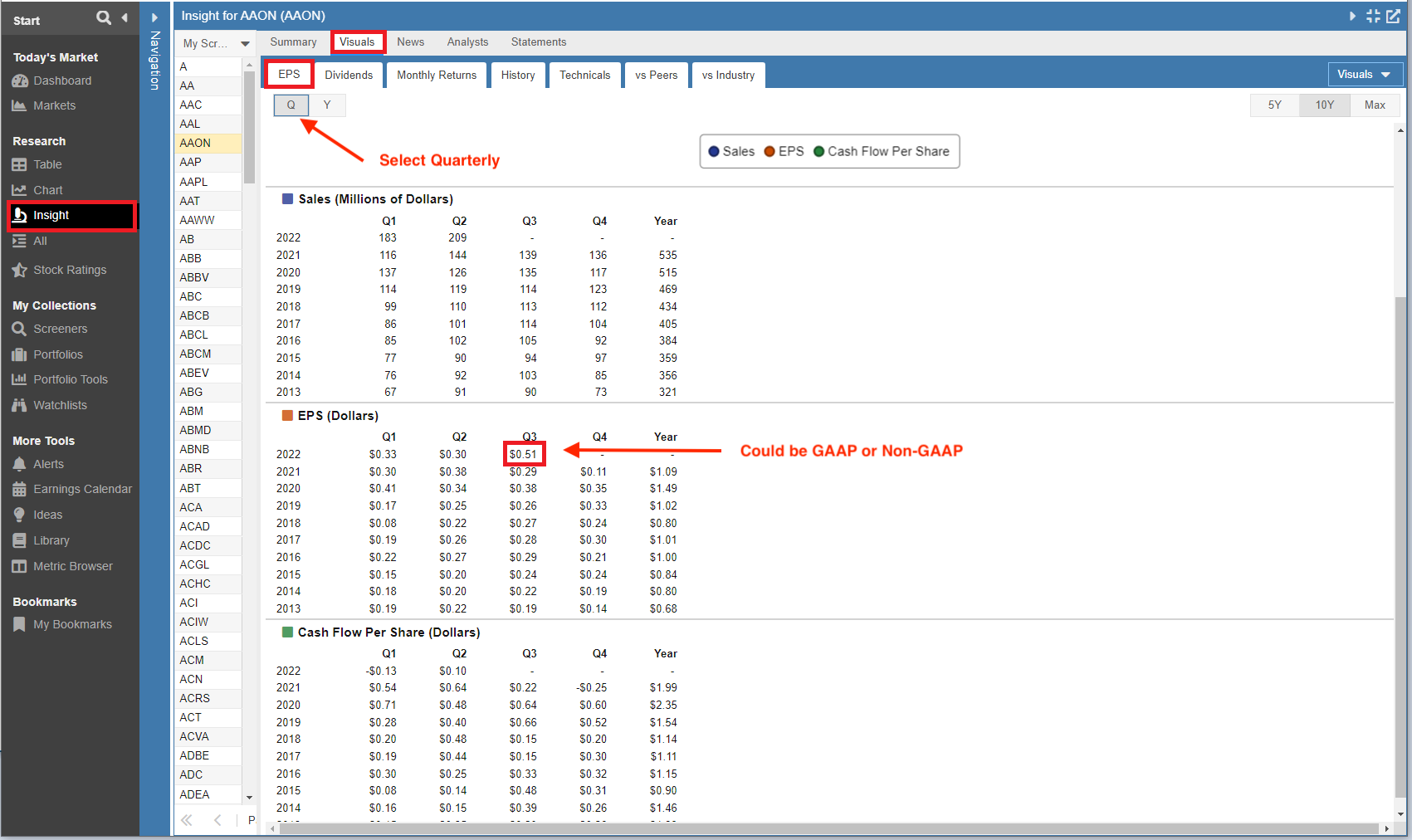Viewport: 1412px width, 840px height.
Task: Open the All list icon under Research
Action: coord(20,242)
